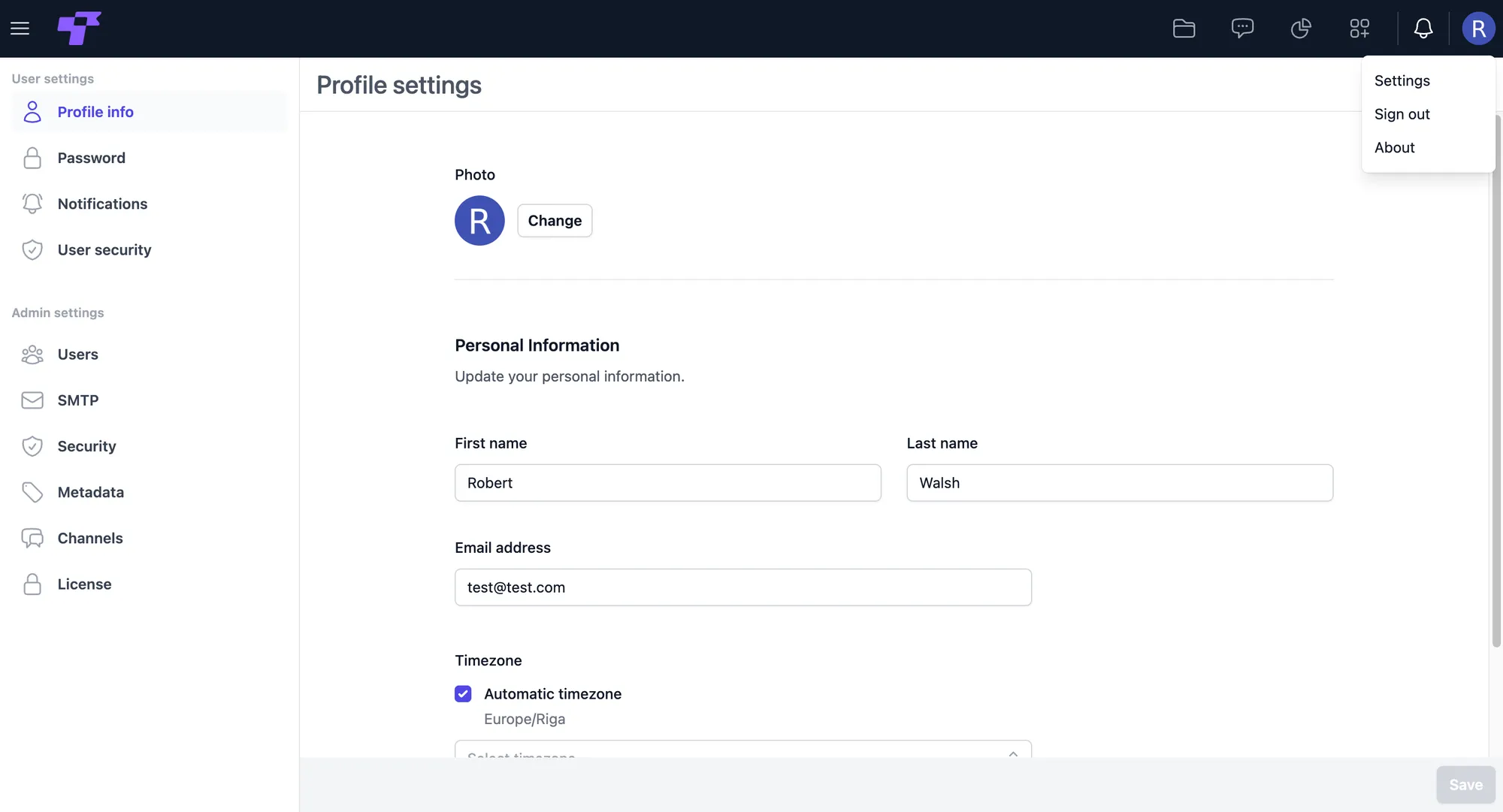Open the analytics pie chart icon
Viewport: 1503px width, 812px height.
coord(1301,29)
